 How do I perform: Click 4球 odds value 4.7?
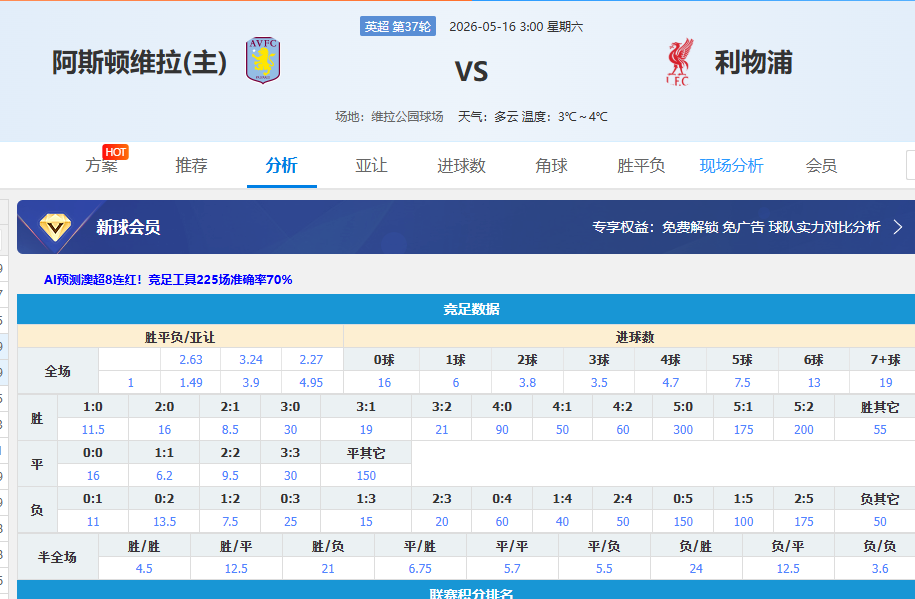(x=670, y=382)
